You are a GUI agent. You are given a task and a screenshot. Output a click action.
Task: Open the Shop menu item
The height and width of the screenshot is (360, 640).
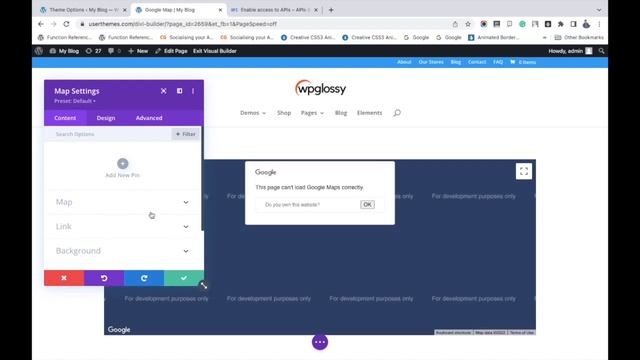284,113
